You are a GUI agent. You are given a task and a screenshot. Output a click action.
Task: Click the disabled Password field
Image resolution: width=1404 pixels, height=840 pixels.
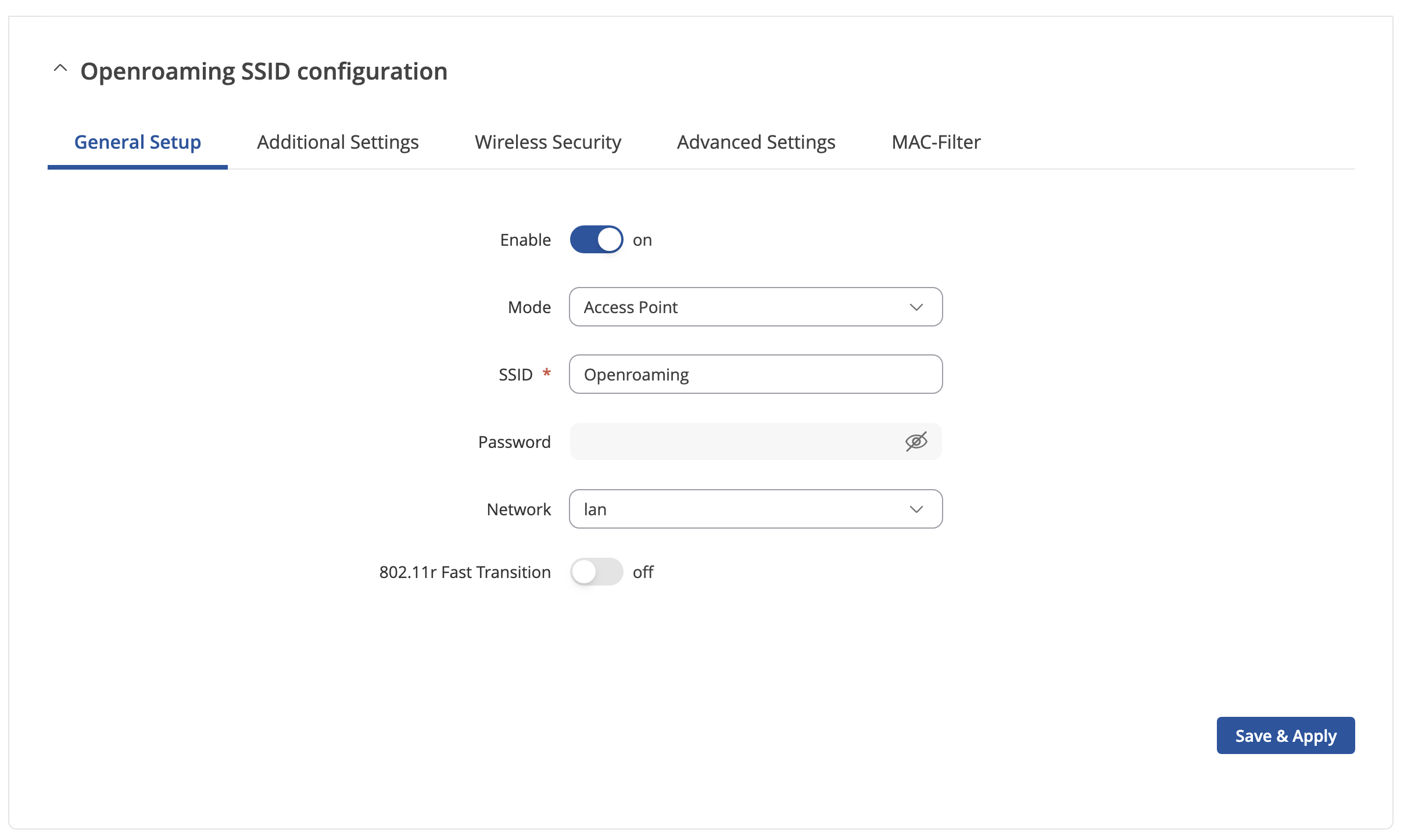click(755, 441)
